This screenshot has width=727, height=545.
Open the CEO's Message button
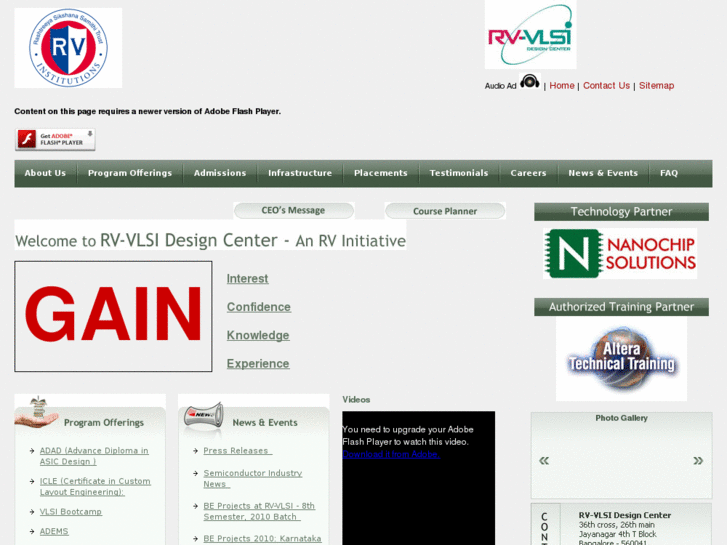click(x=293, y=211)
